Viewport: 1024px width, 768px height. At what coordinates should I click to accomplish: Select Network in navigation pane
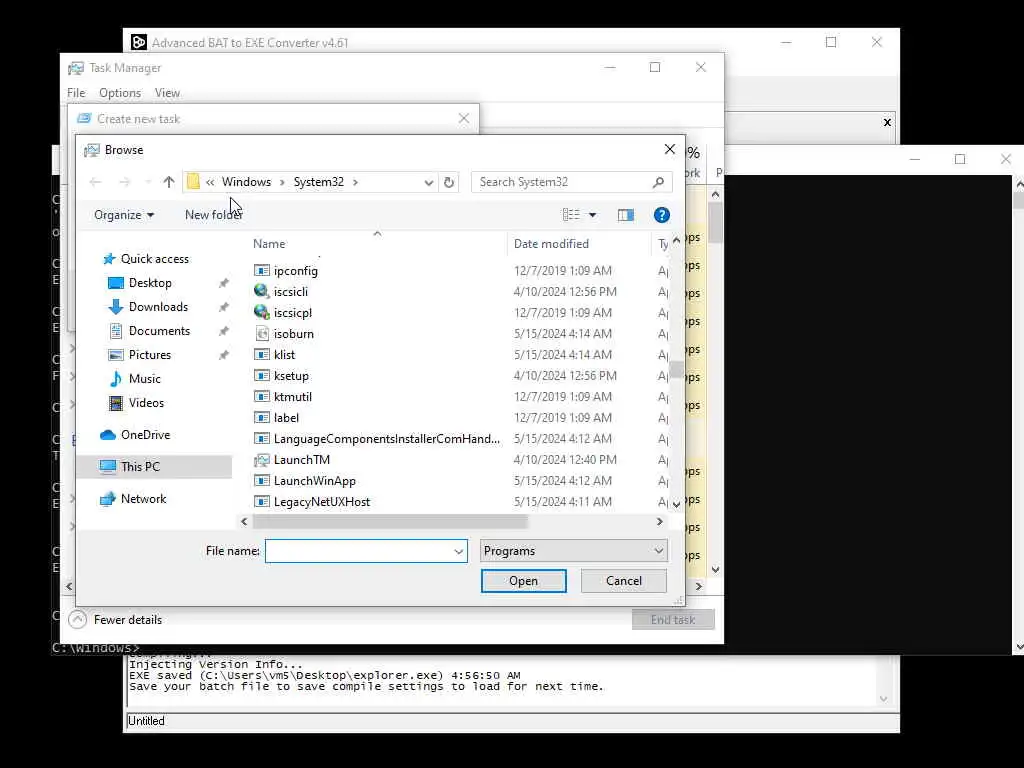click(143, 499)
